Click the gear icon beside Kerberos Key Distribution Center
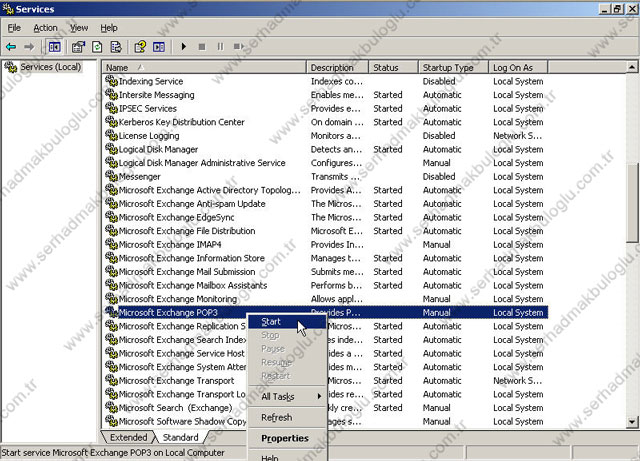The width and height of the screenshot is (640, 461). click(111, 122)
